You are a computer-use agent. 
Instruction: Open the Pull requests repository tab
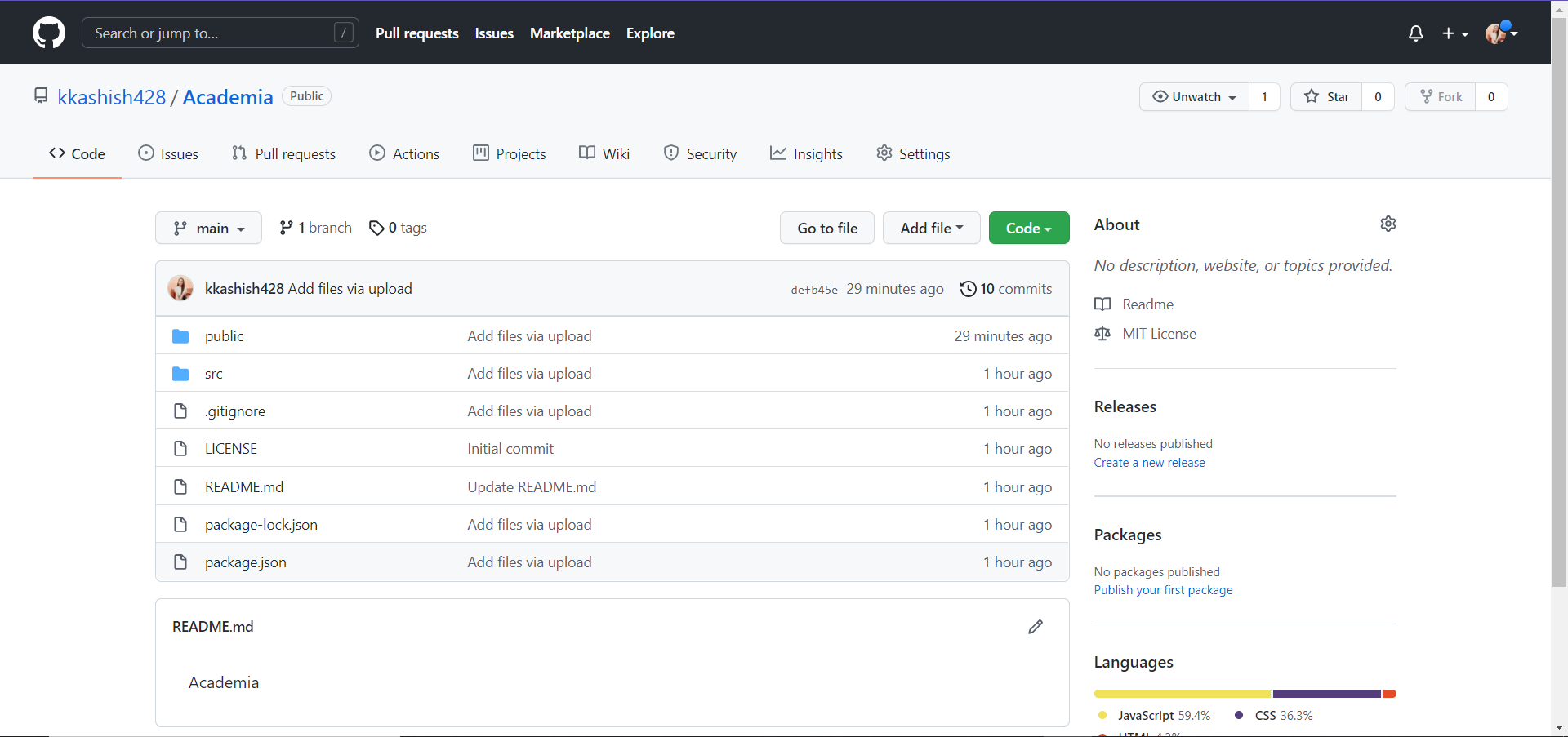point(283,153)
